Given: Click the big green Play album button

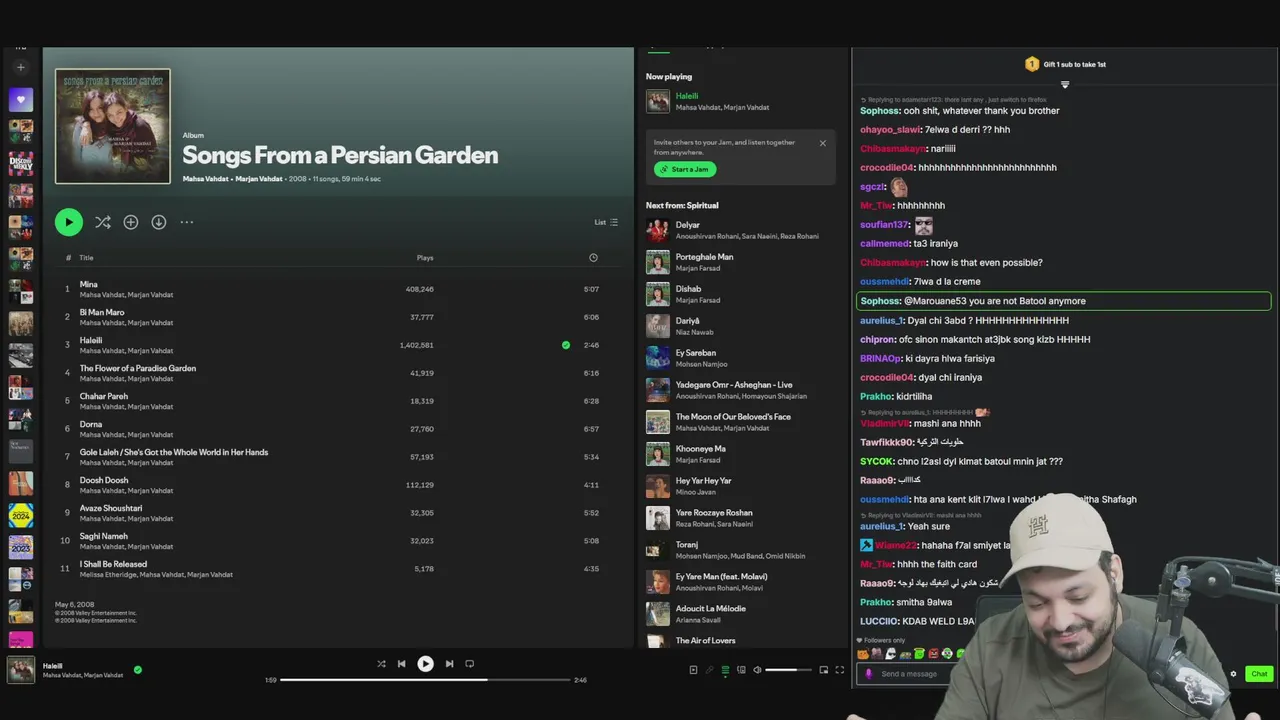Looking at the screenshot, I should coord(69,222).
